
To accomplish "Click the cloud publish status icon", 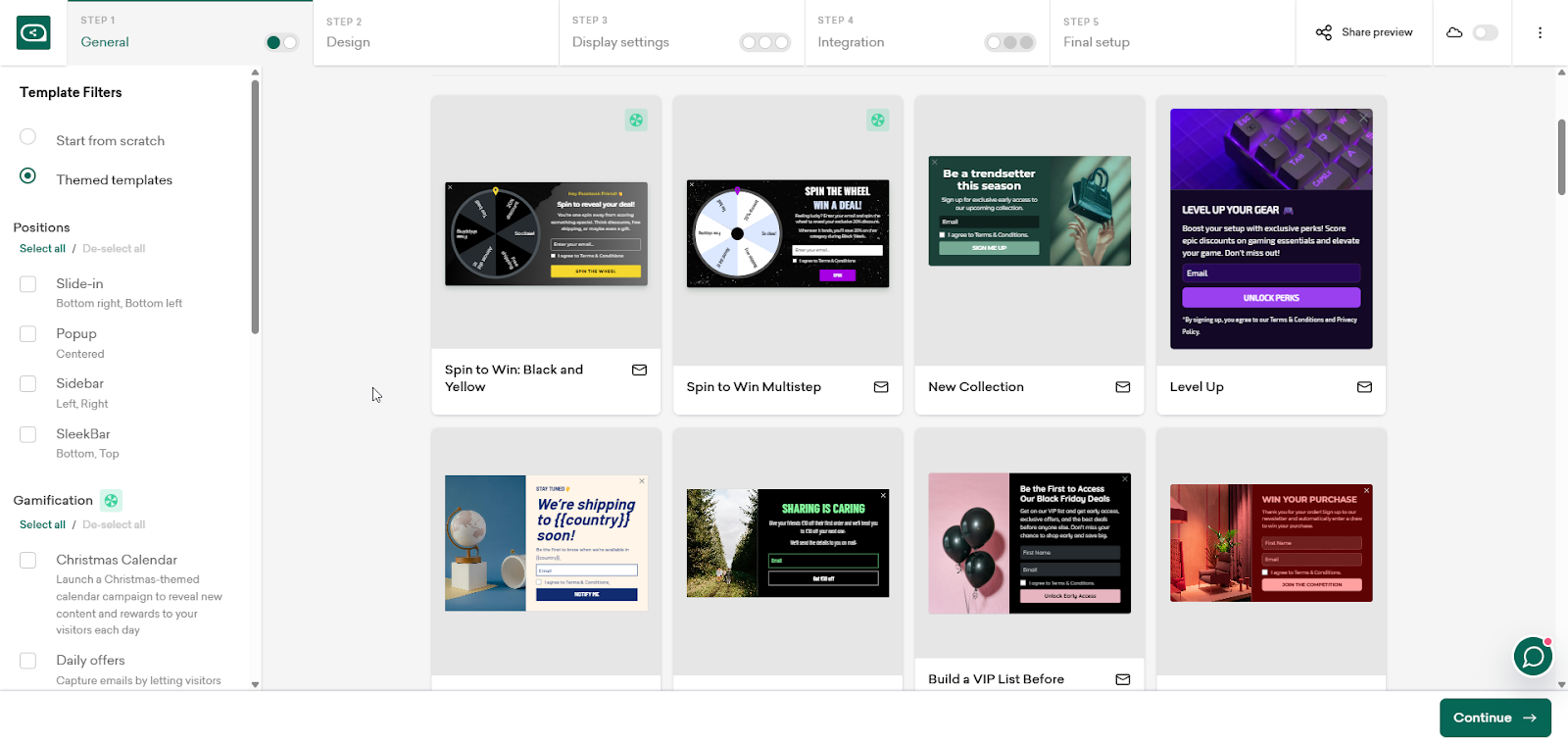I will click(1454, 32).
